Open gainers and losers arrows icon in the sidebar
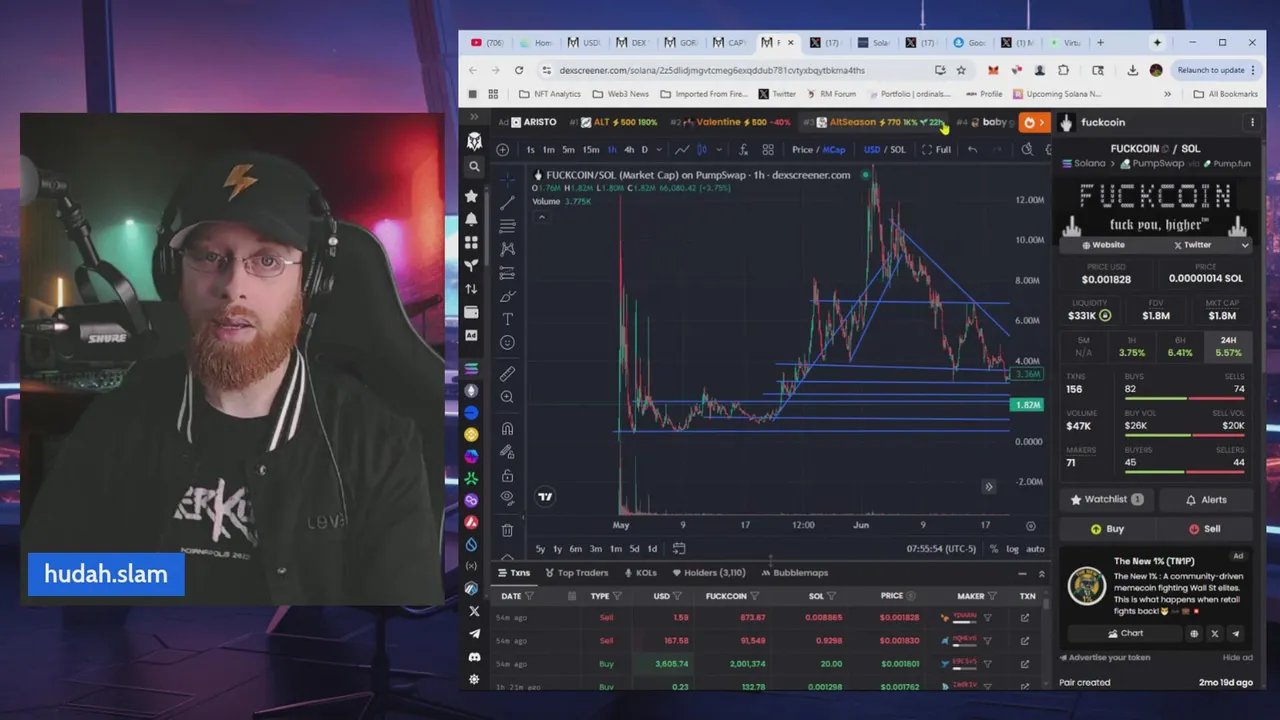 pos(472,289)
